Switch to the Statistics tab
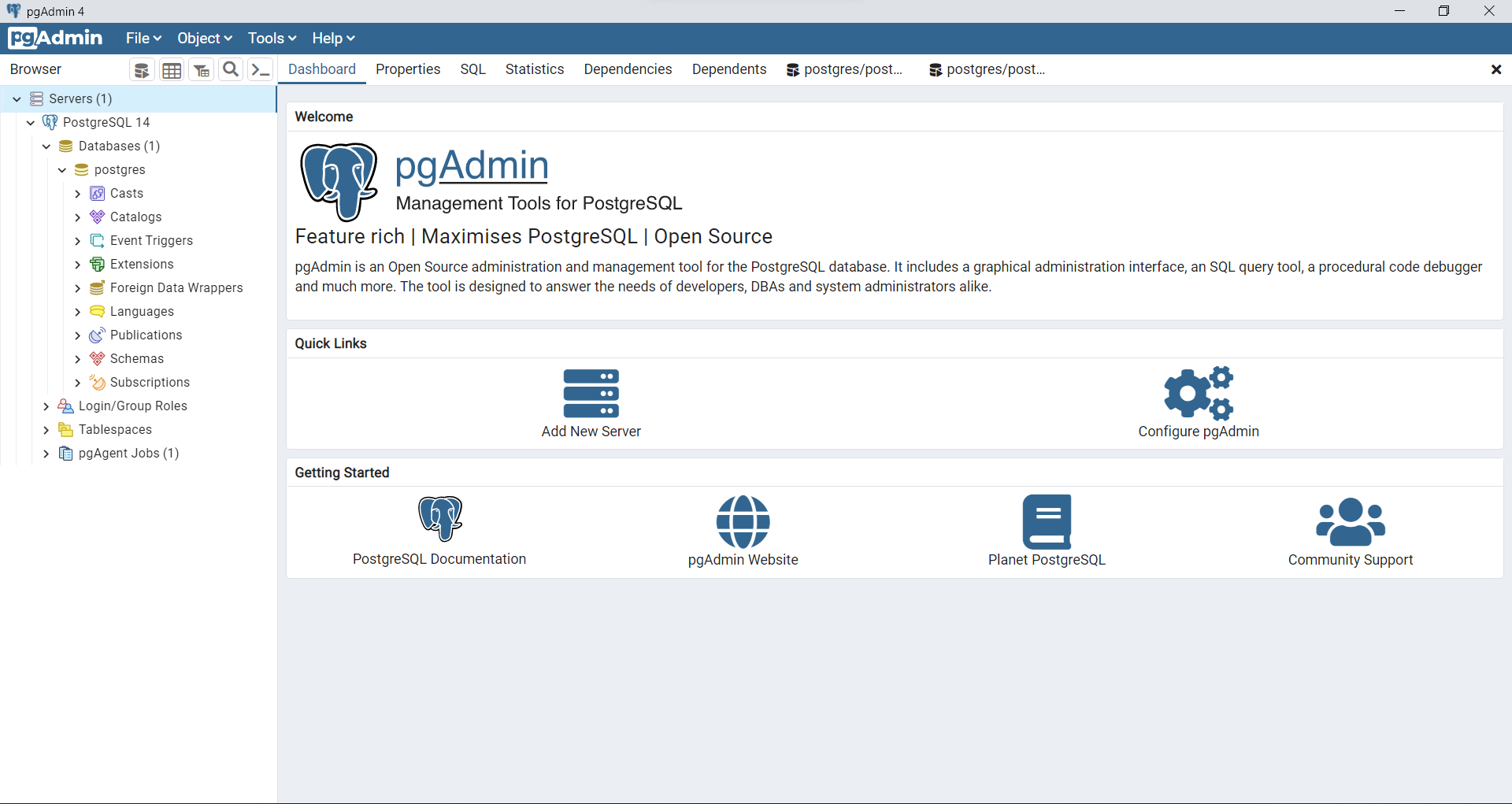 tap(535, 69)
